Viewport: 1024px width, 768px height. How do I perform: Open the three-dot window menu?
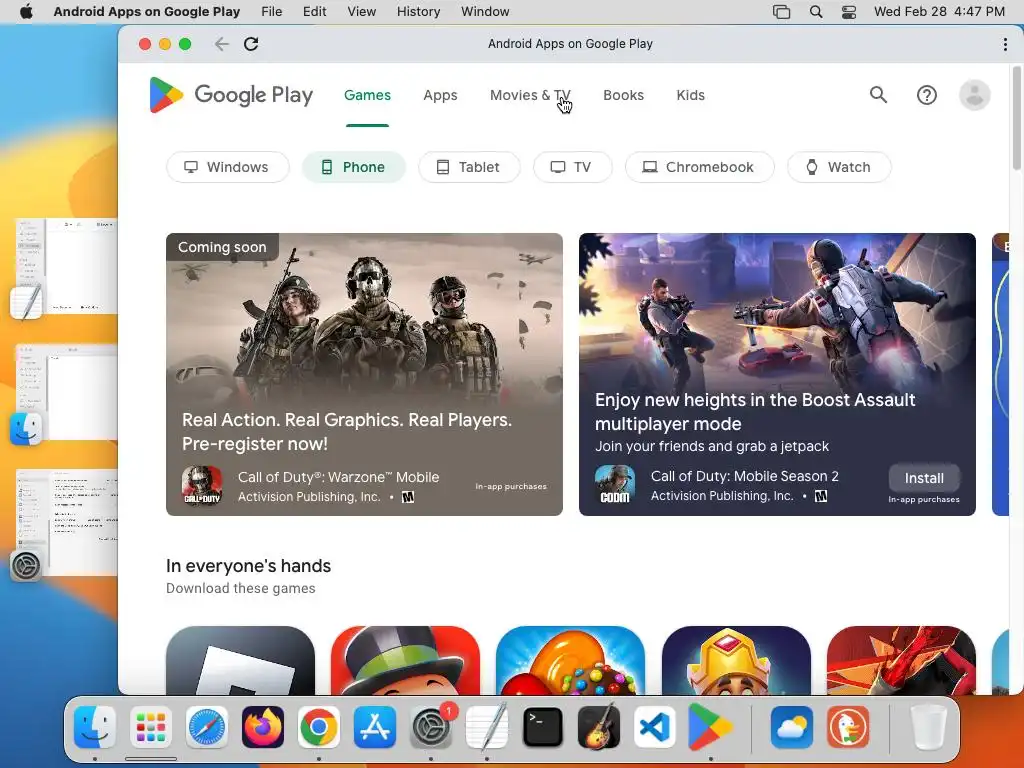click(x=1005, y=44)
